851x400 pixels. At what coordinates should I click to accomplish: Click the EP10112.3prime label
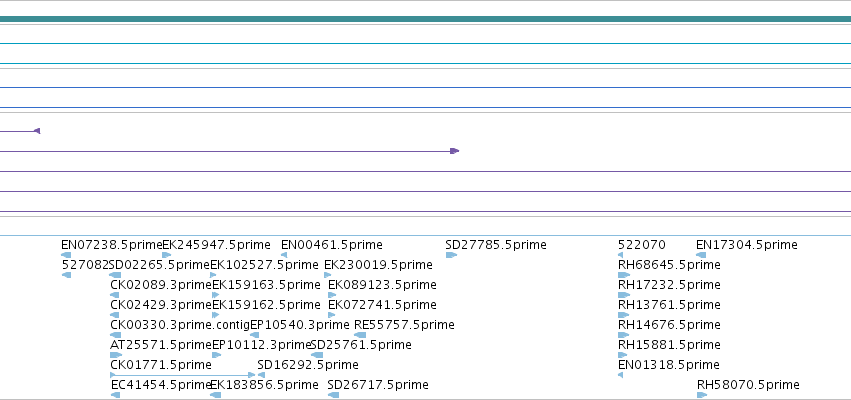point(262,345)
